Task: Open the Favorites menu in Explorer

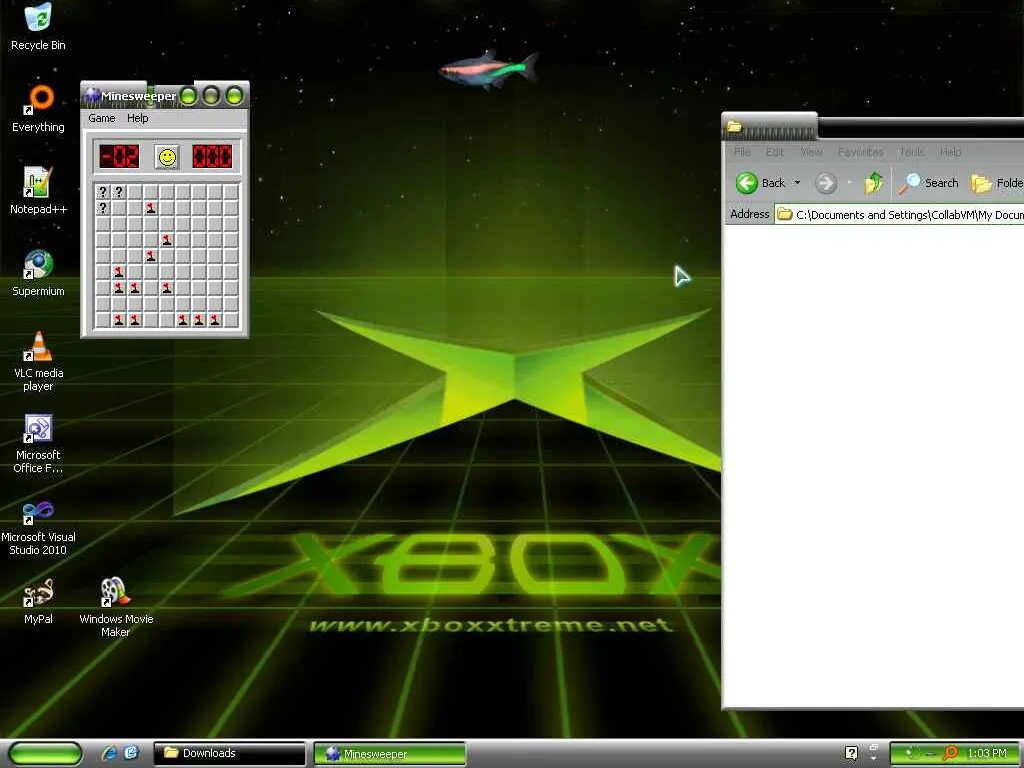Action: tap(861, 152)
